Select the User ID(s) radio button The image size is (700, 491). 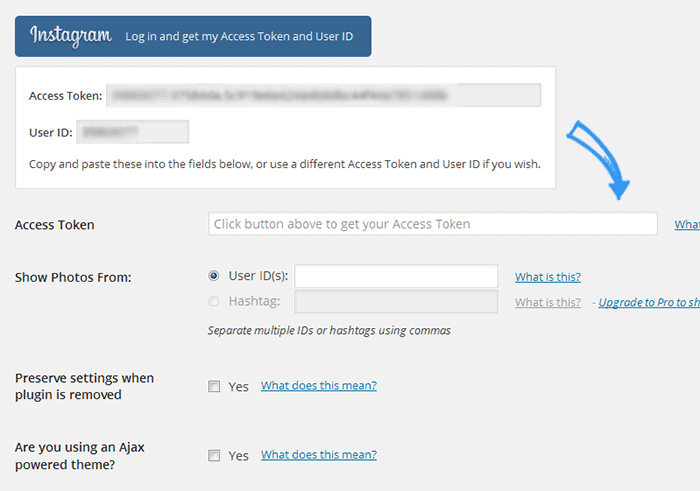214,276
